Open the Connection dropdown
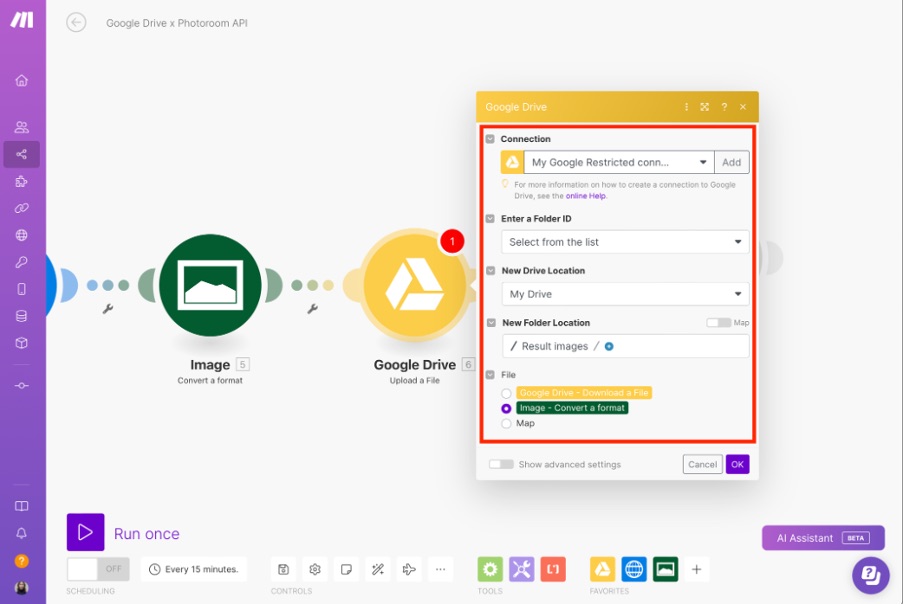The image size is (904, 604). click(620, 162)
